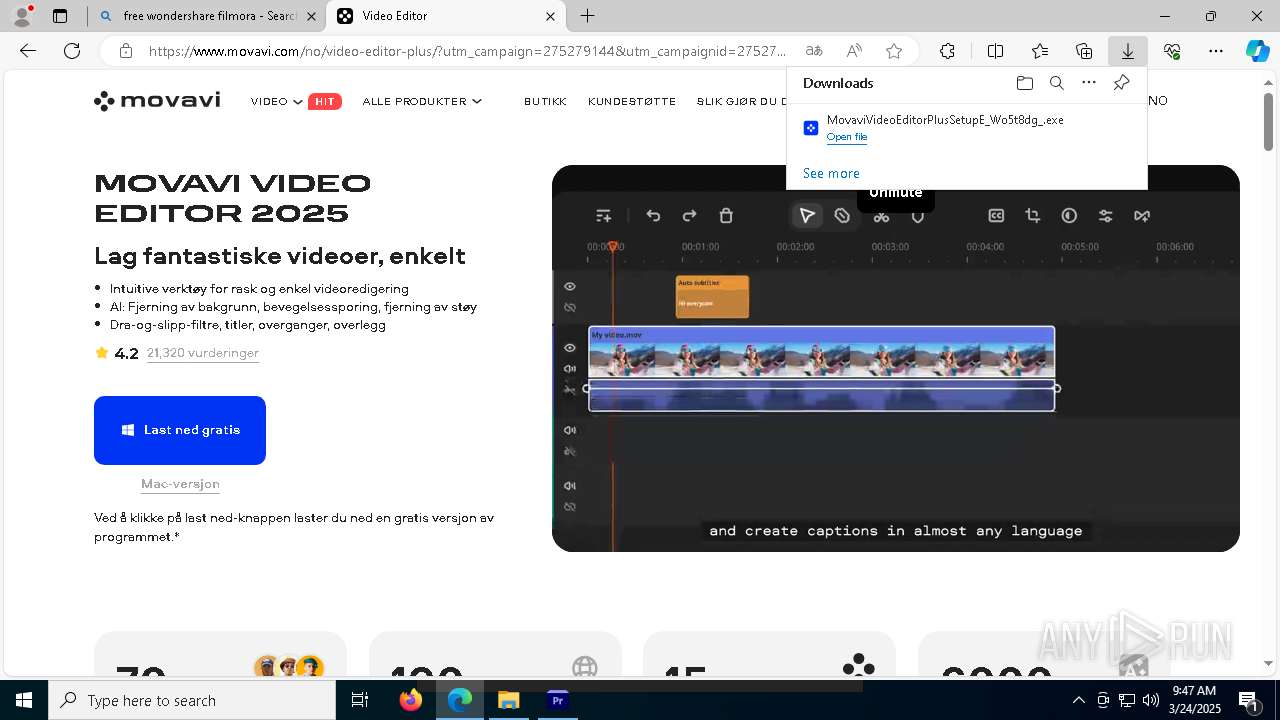Toggle subtitle track link icon
Image resolution: width=1280 pixels, height=720 pixels.
(x=570, y=308)
